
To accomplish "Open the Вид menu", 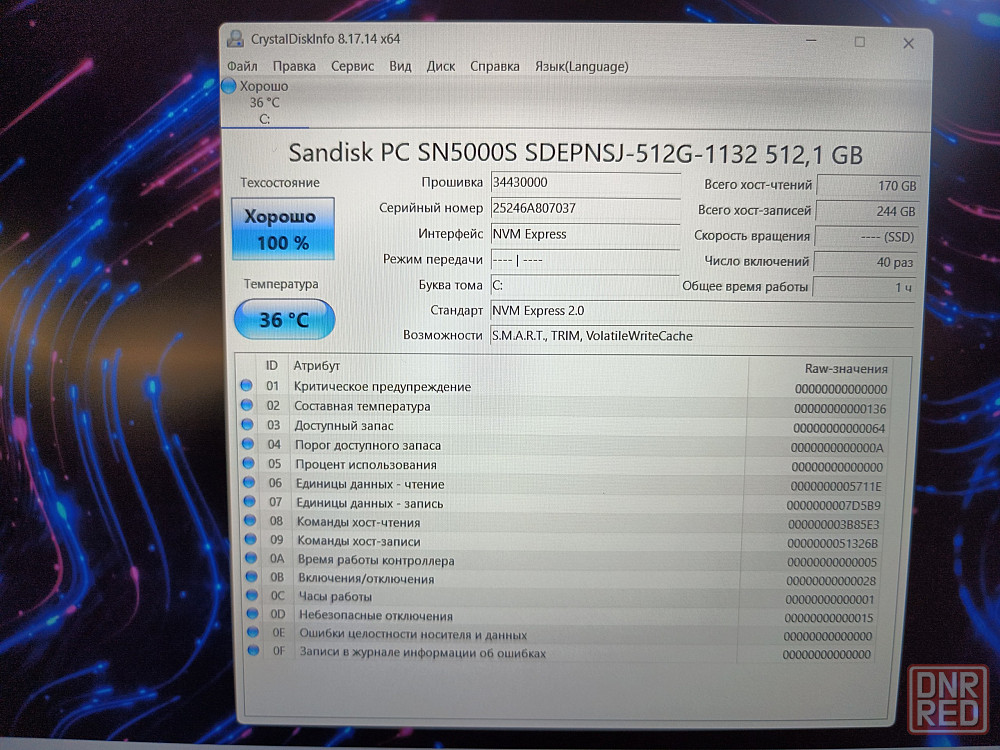I will 400,66.
